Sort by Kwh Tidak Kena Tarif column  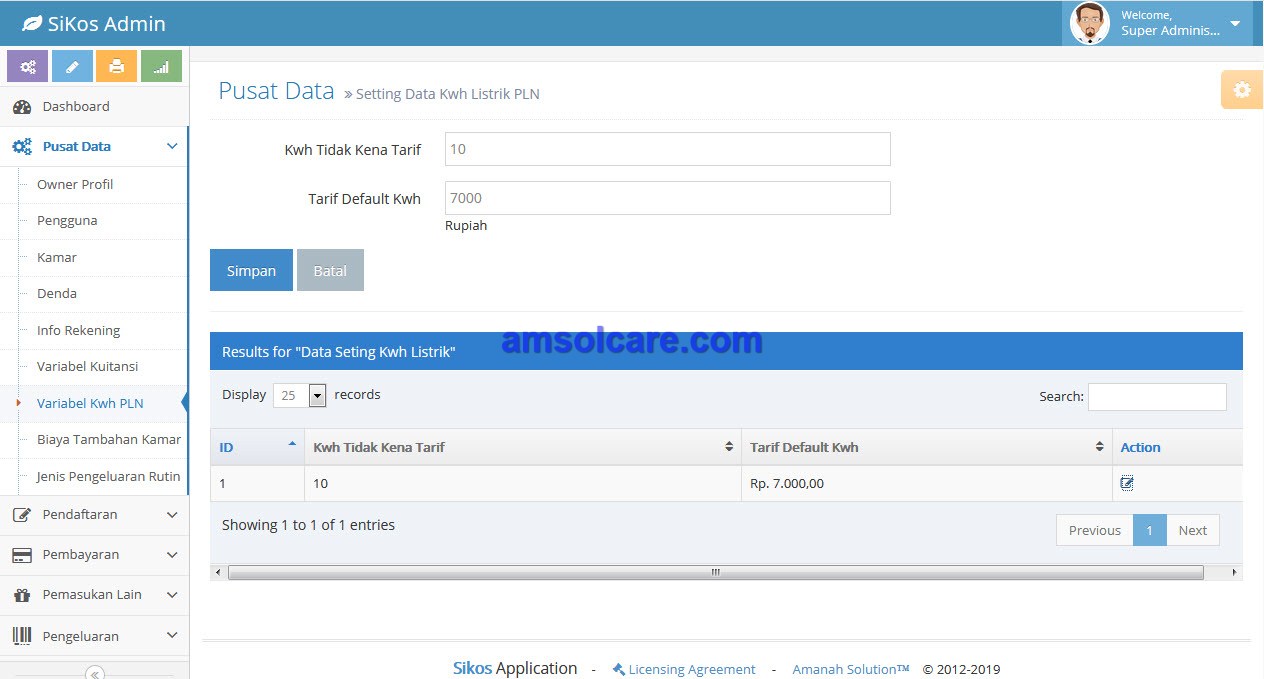[523, 447]
